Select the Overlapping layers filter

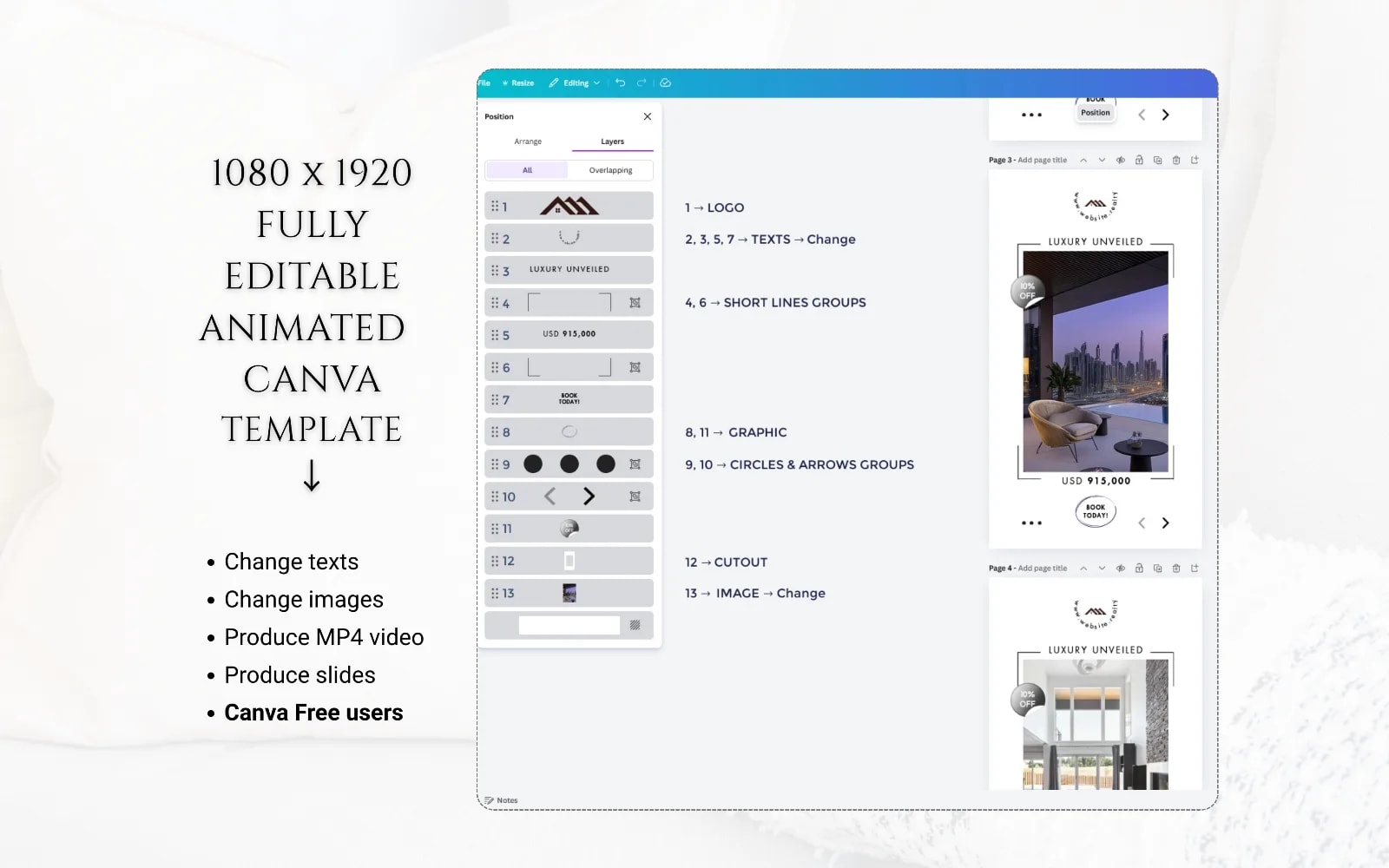pyautogui.click(x=610, y=170)
